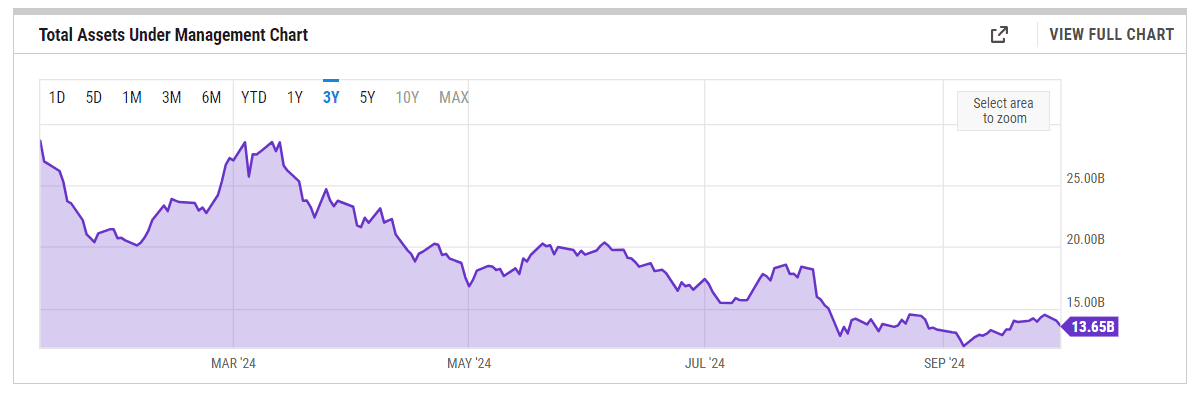Select the greyed 10Y time range
Viewport: 1195px width, 393px height.
click(x=408, y=97)
